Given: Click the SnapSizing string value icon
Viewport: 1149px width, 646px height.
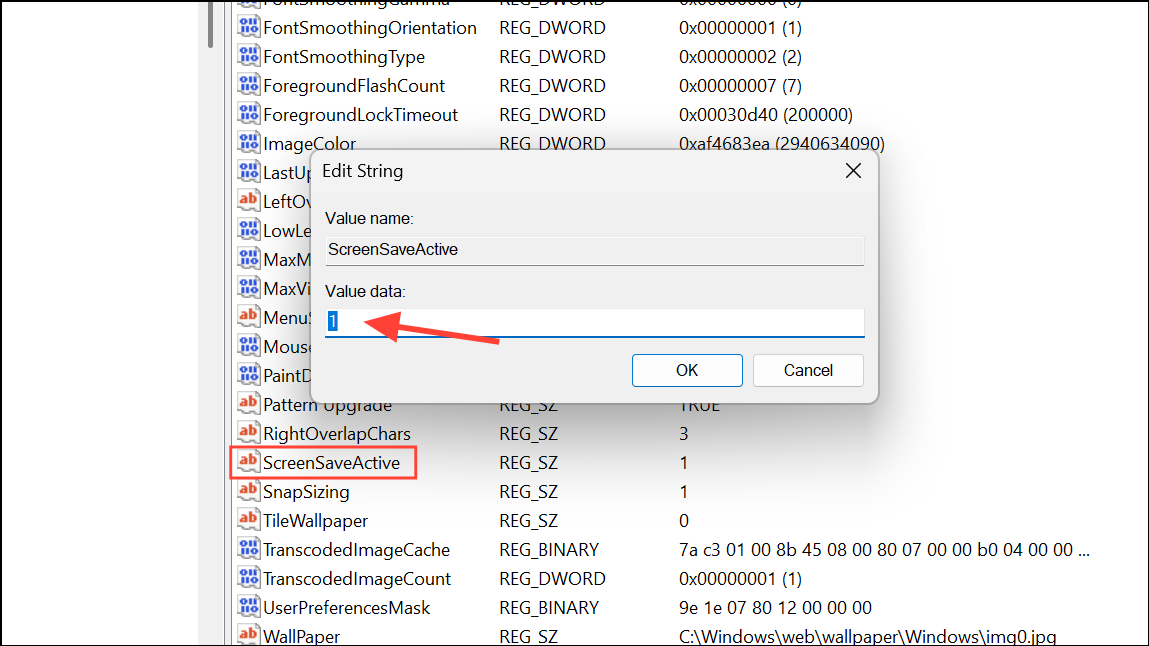Looking at the screenshot, I should pos(248,491).
